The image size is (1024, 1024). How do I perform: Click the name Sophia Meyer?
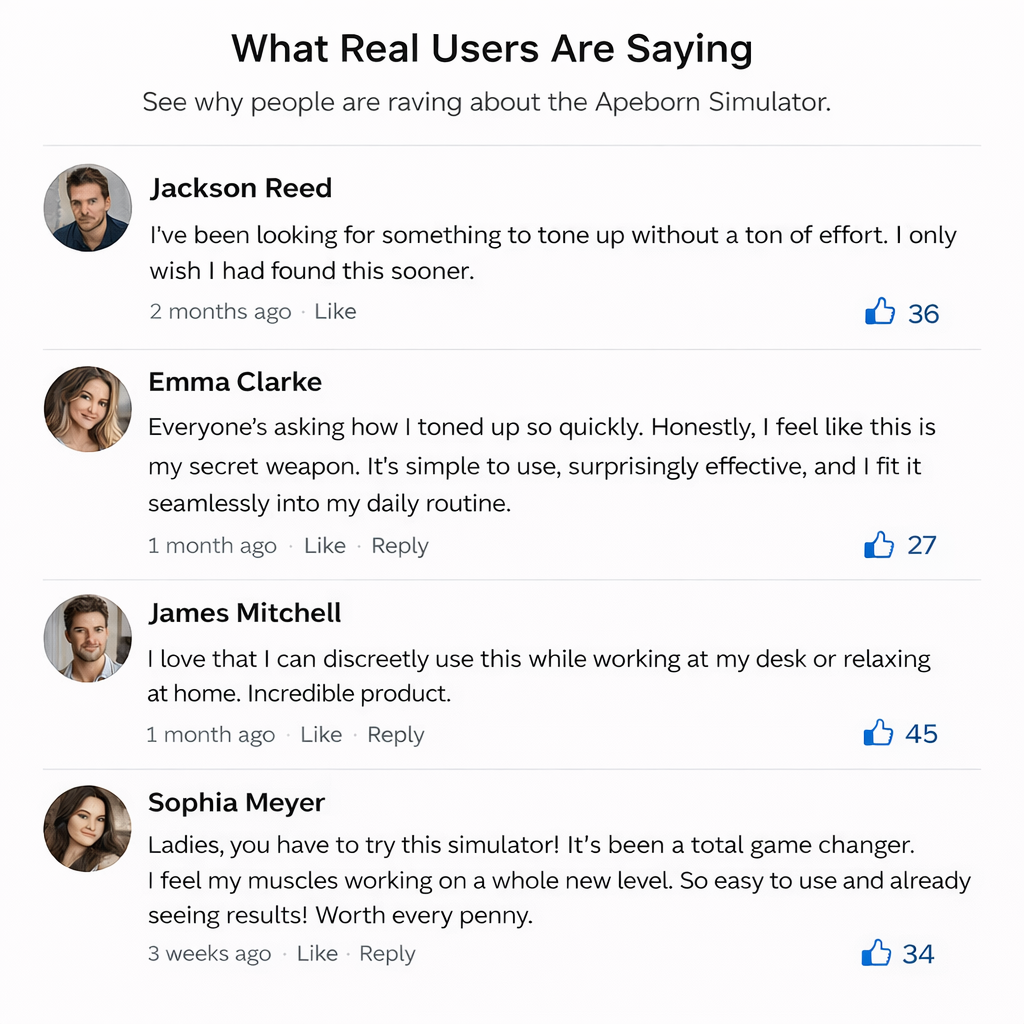pyautogui.click(x=236, y=803)
